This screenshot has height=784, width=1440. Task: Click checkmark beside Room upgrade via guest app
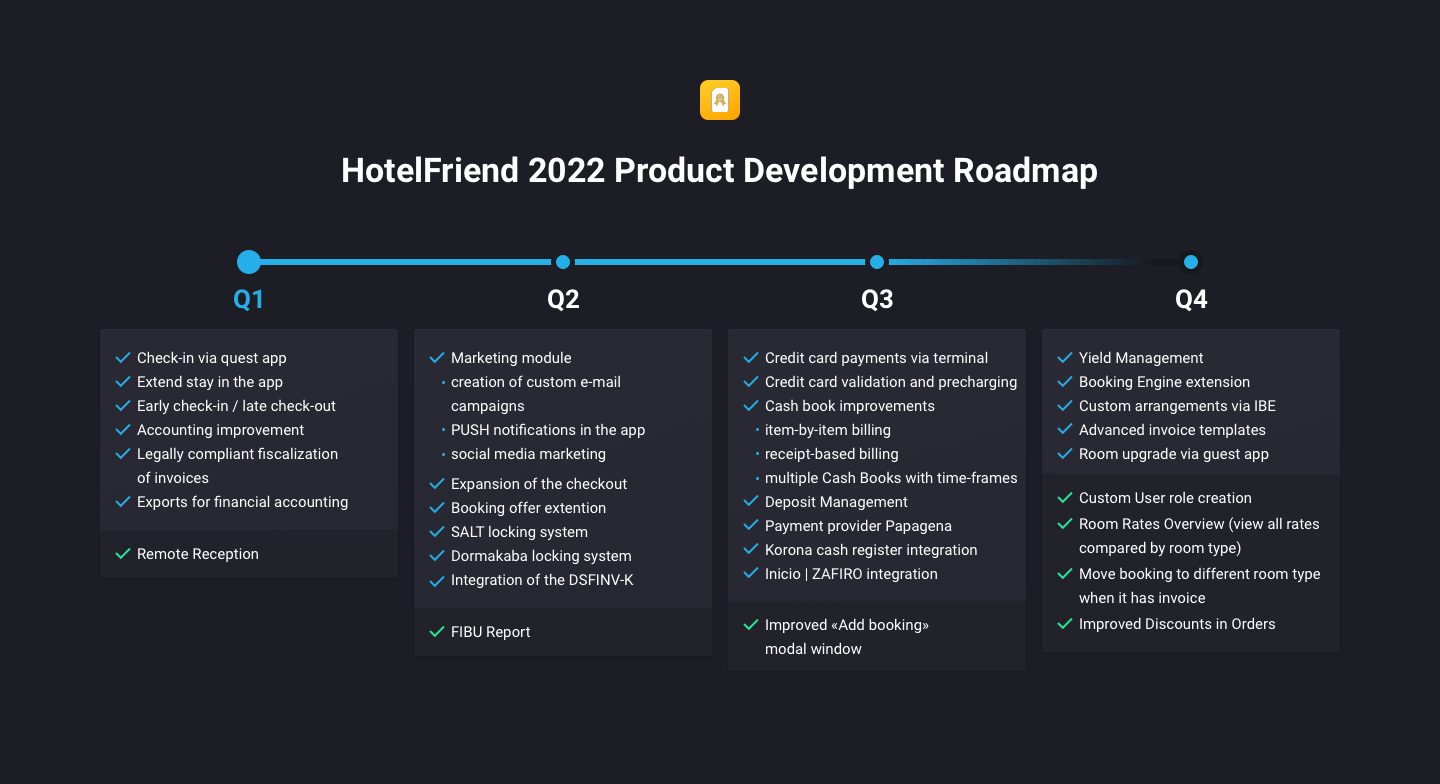click(x=1065, y=454)
